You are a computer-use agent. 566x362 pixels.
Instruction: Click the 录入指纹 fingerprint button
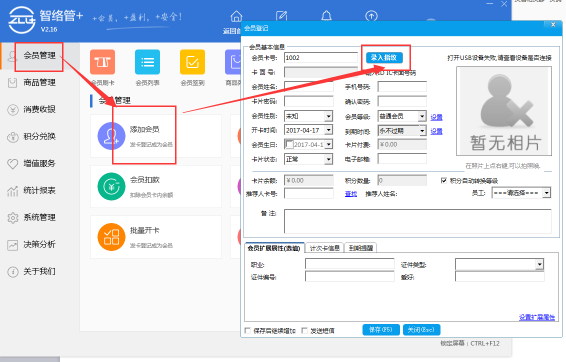pyautogui.click(x=384, y=57)
